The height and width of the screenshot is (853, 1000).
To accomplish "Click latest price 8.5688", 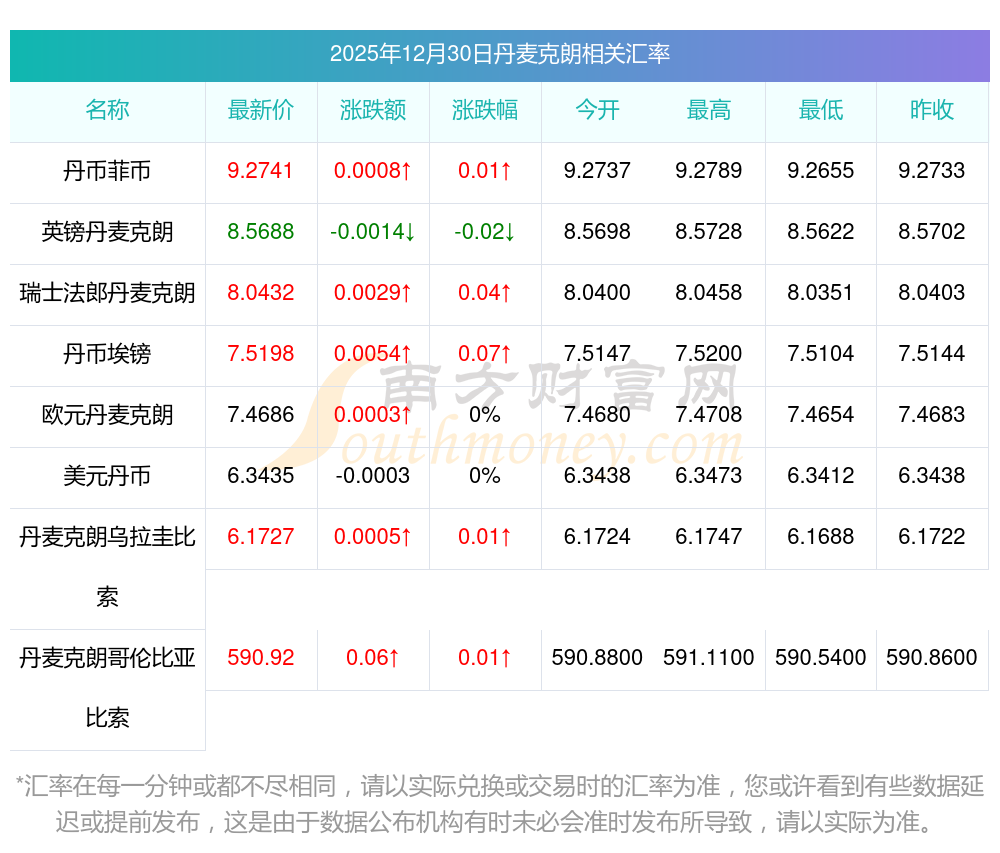I will coord(261,231).
